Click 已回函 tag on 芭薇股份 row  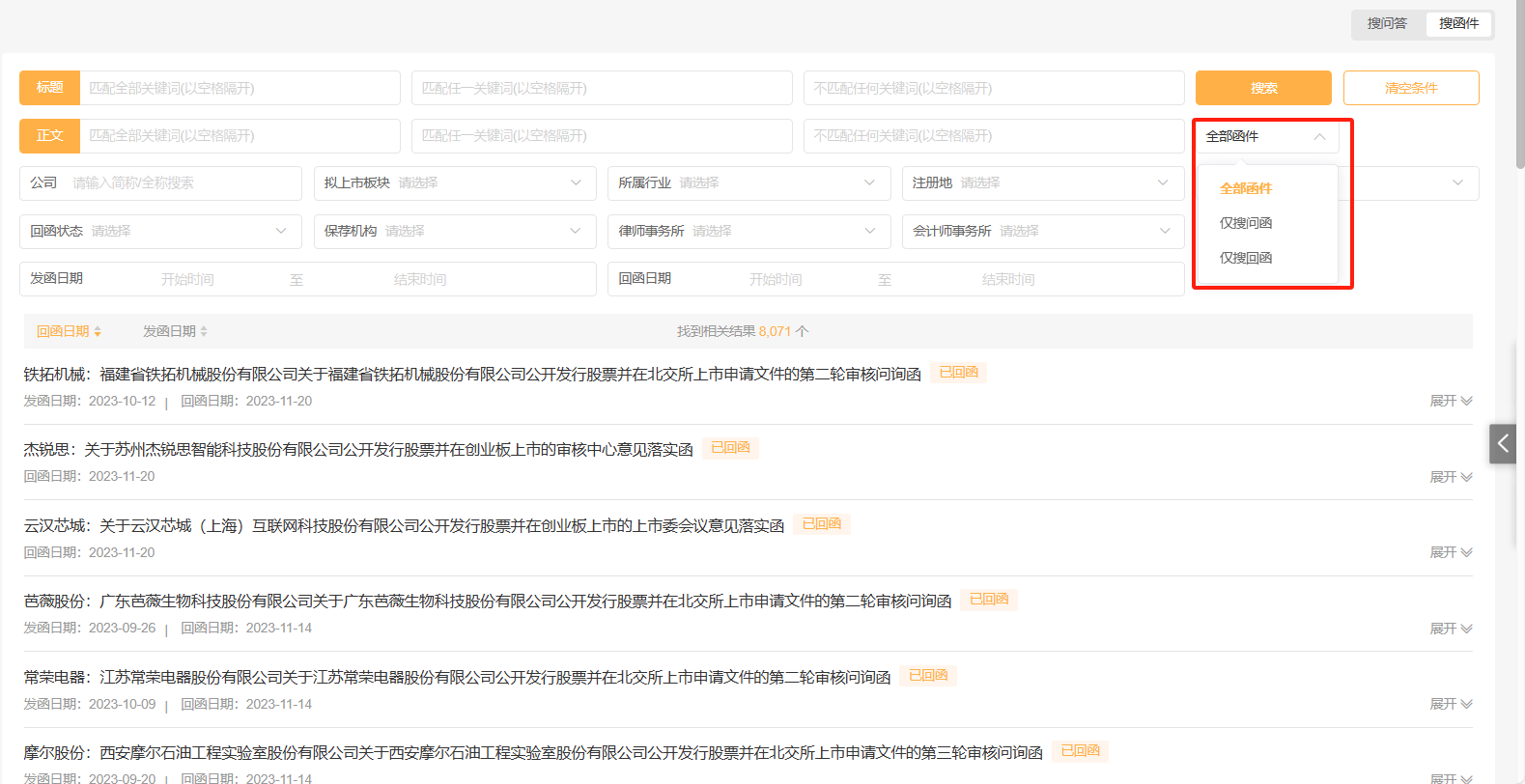coord(989,600)
